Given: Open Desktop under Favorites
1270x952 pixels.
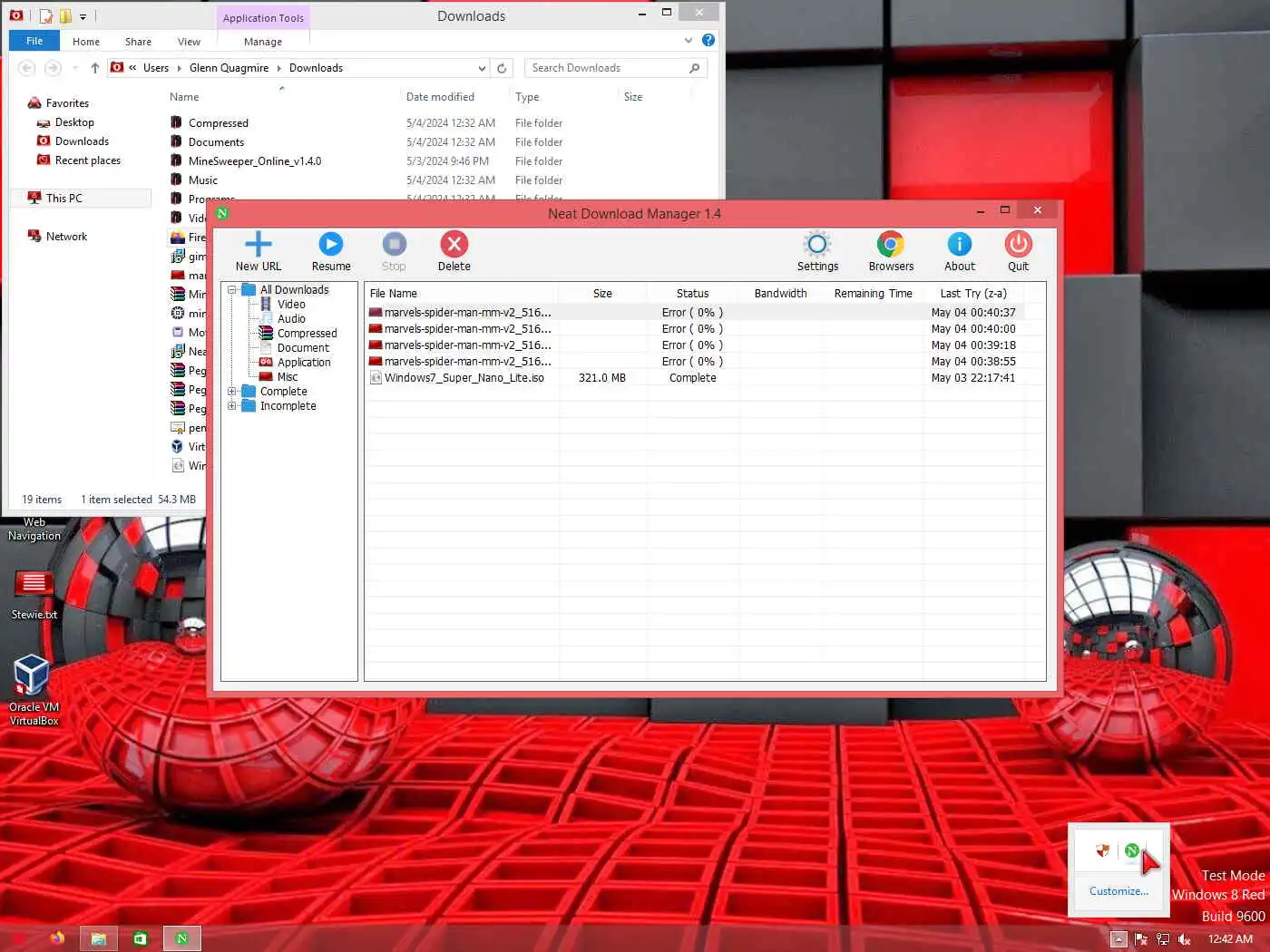Looking at the screenshot, I should (x=74, y=122).
